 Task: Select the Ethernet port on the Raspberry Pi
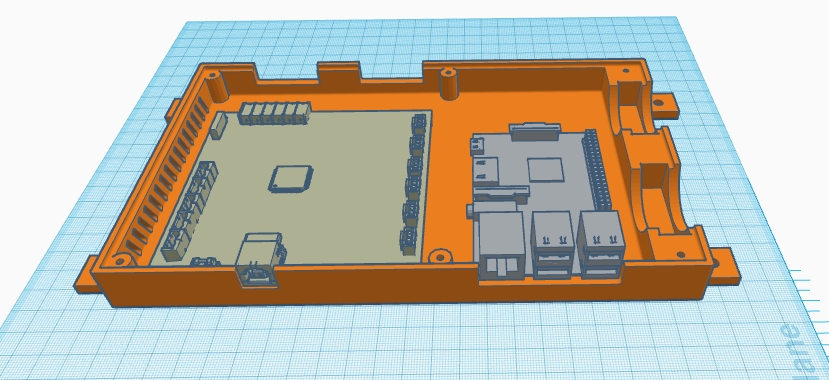pos(502,246)
